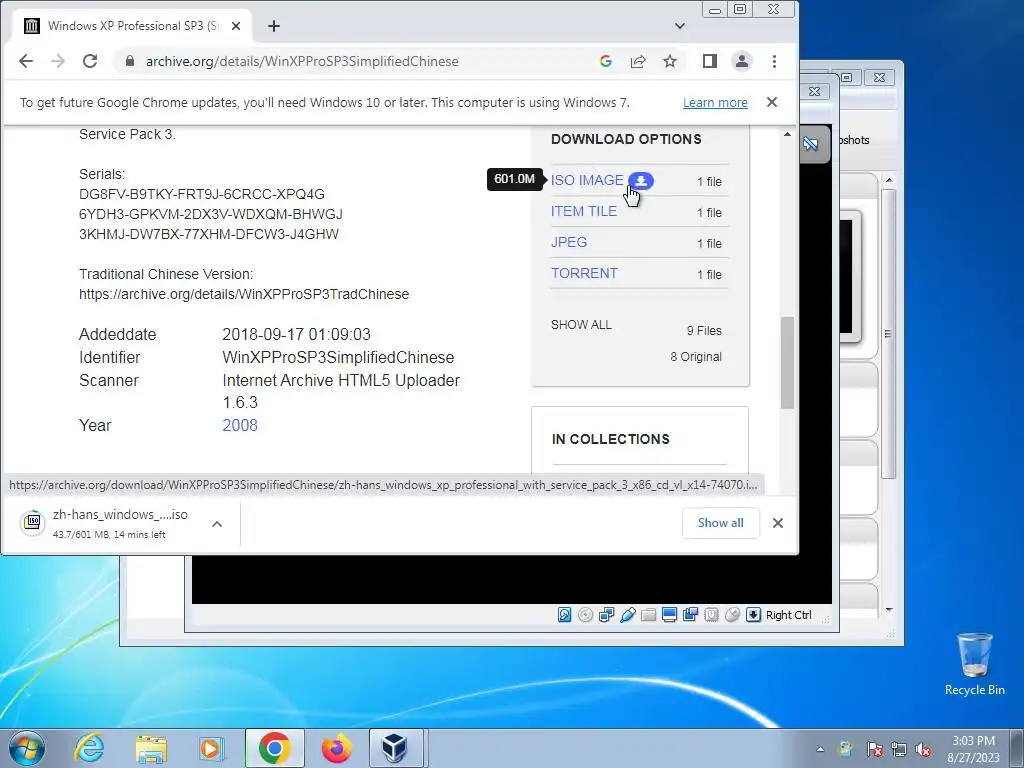Click the Learn more link

point(715,103)
